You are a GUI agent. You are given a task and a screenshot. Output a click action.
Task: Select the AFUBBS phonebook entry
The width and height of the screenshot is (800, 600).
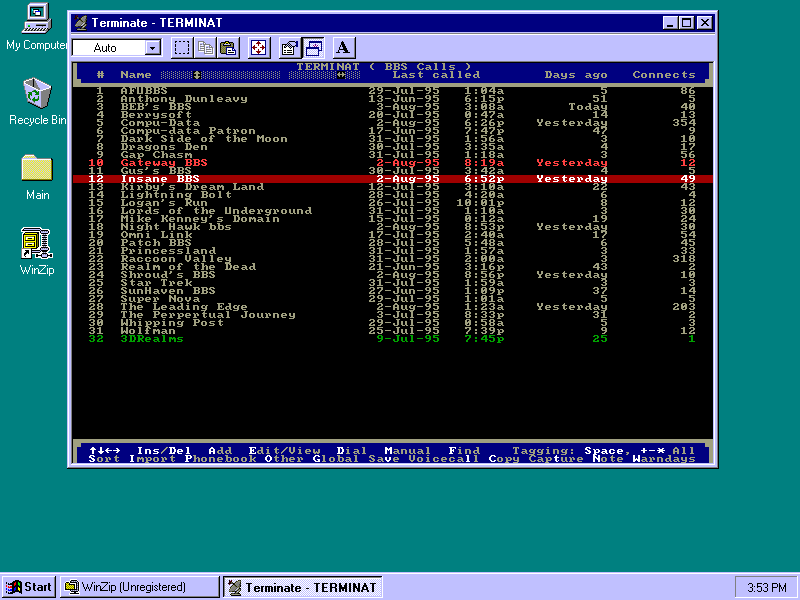pos(393,91)
